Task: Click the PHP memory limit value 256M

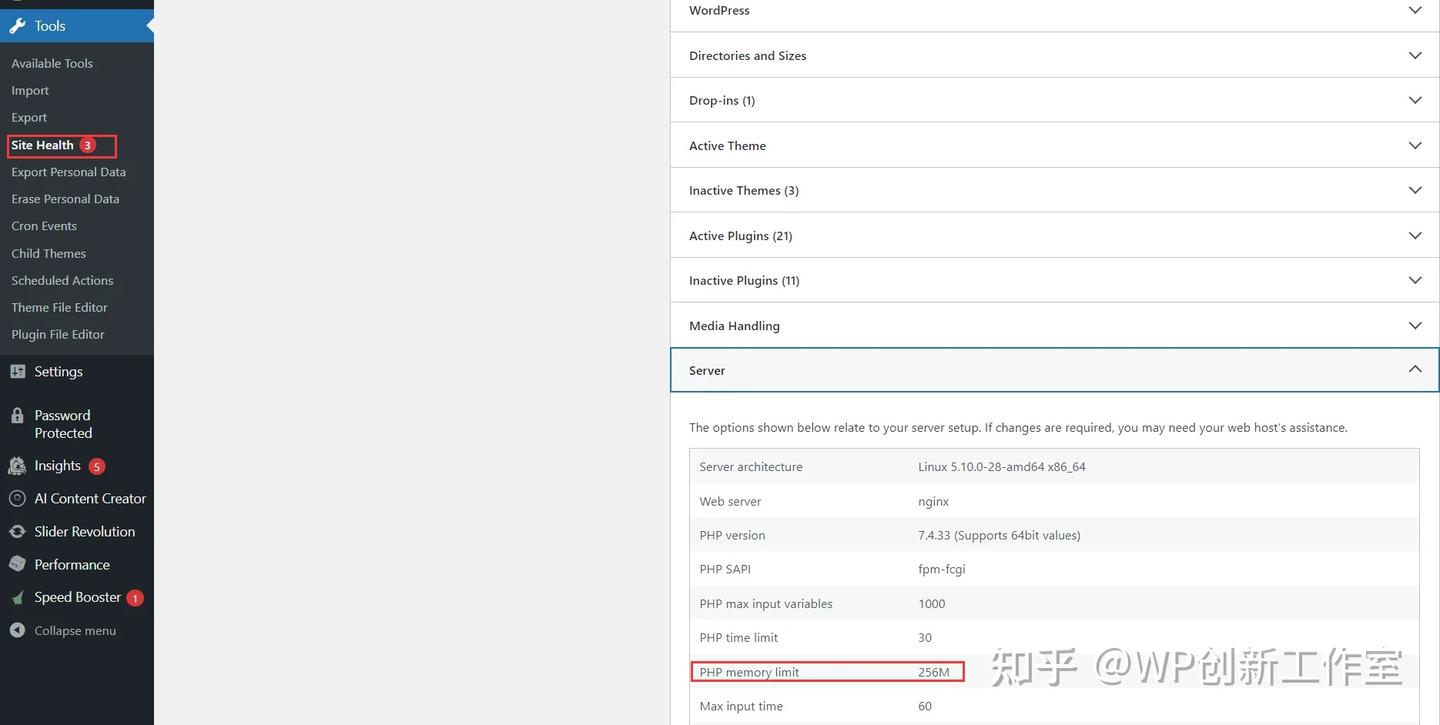Action: [x=934, y=672]
